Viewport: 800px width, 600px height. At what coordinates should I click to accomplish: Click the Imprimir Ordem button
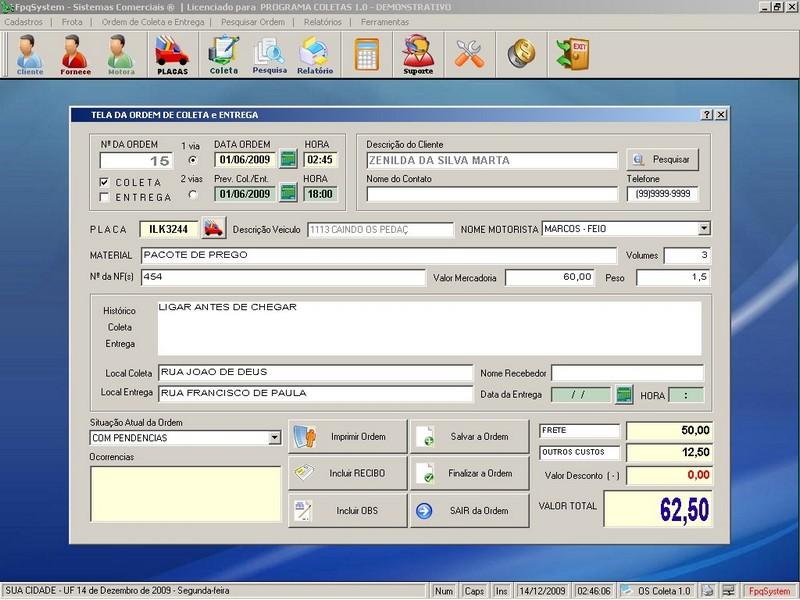pos(348,437)
